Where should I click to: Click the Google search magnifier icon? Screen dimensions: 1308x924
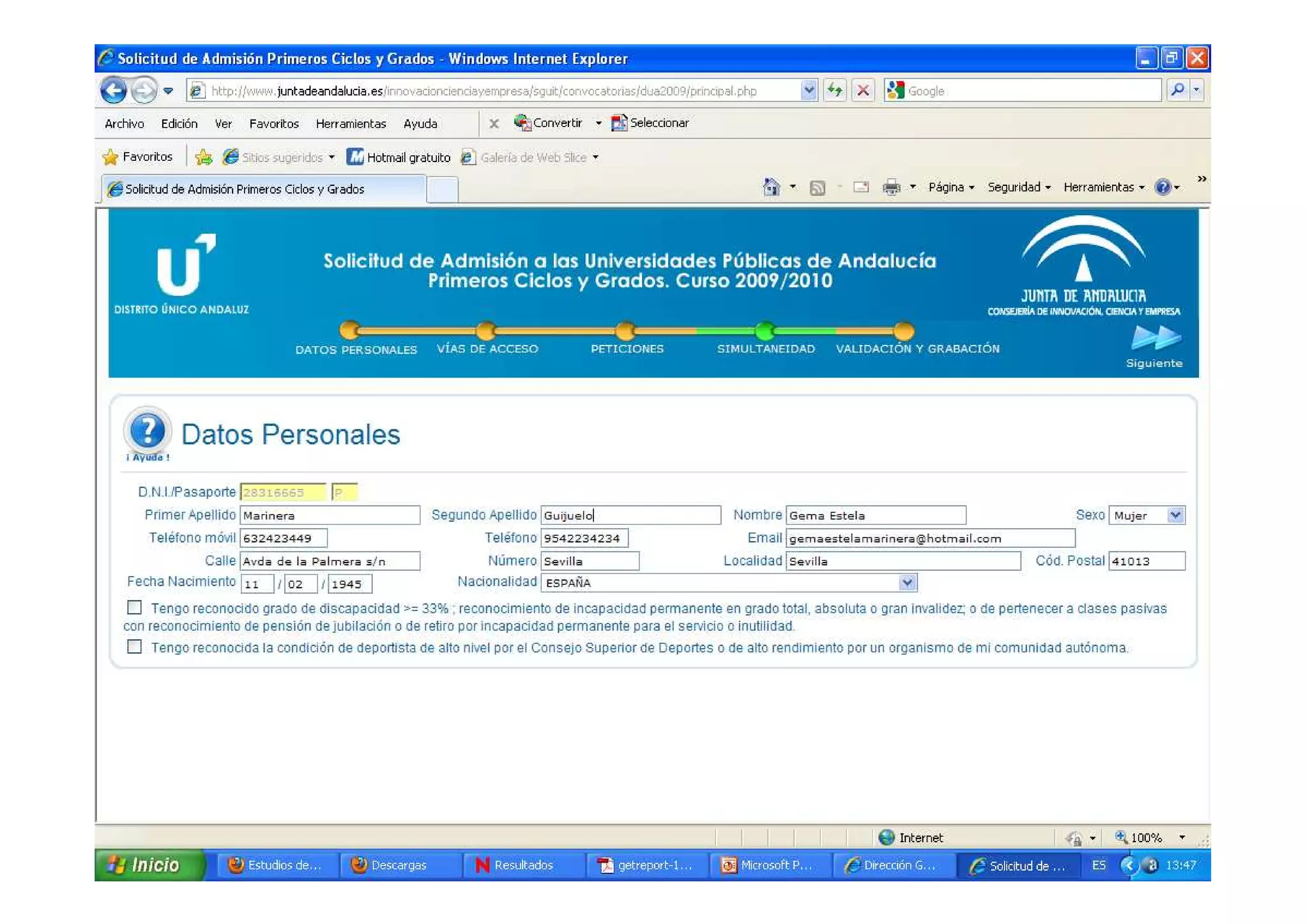(x=1177, y=90)
